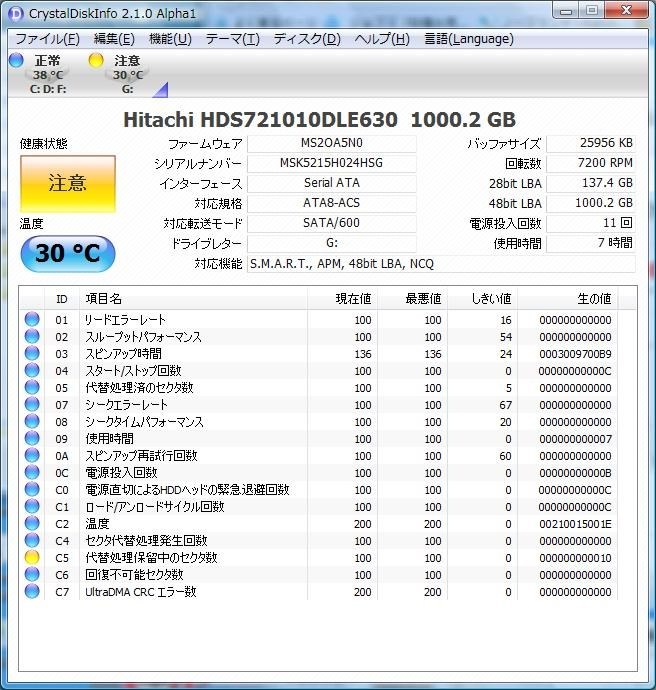656x690 pixels.
Task: Click the 生の値 column header
Action: 568,299
